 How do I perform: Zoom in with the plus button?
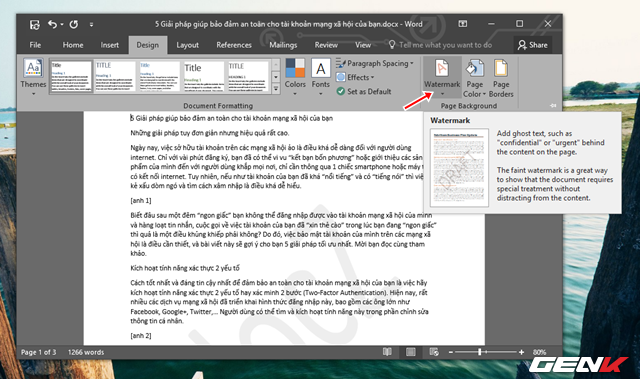pos(521,352)
